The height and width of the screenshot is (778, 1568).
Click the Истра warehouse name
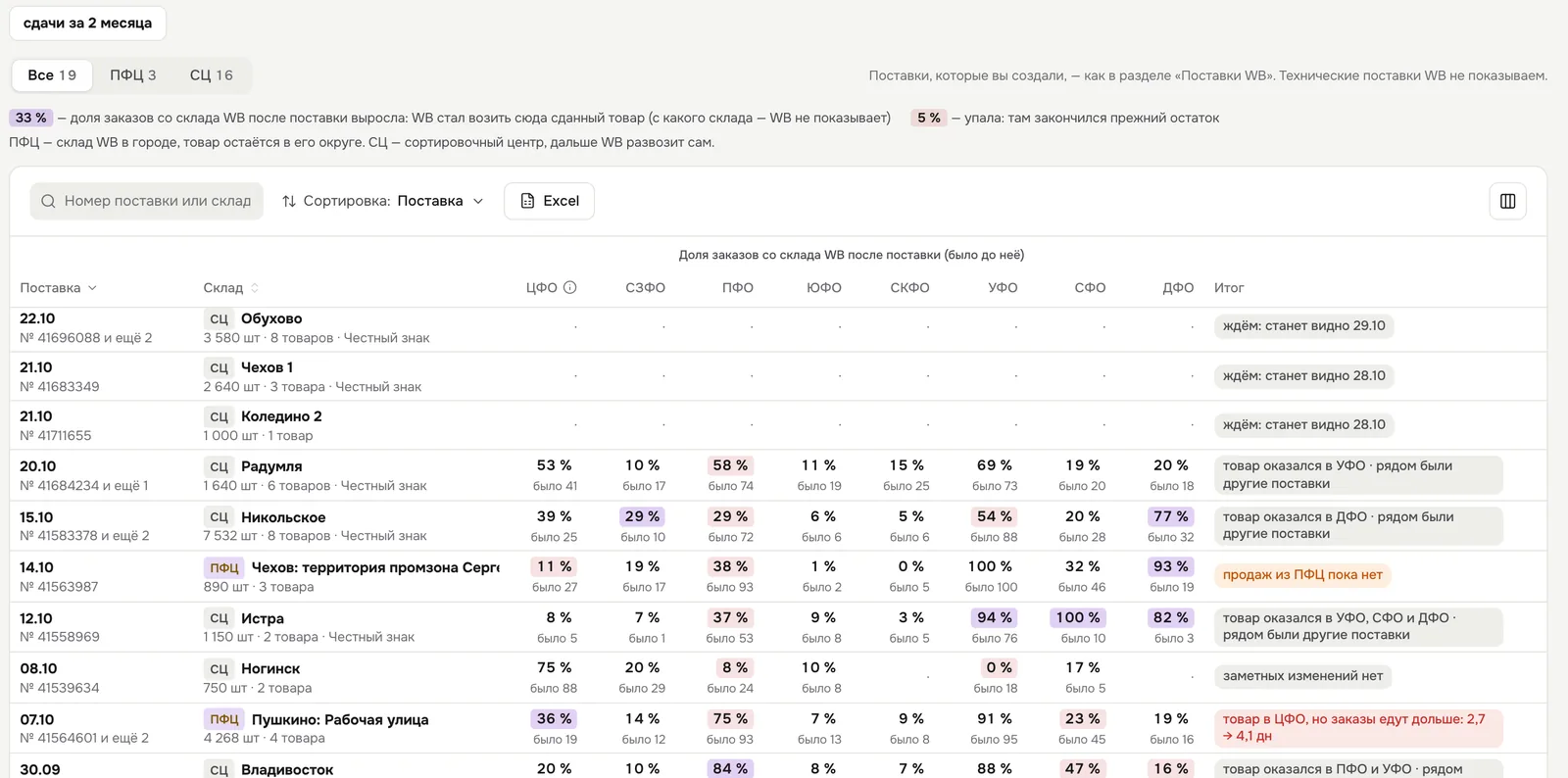point(263,618)
